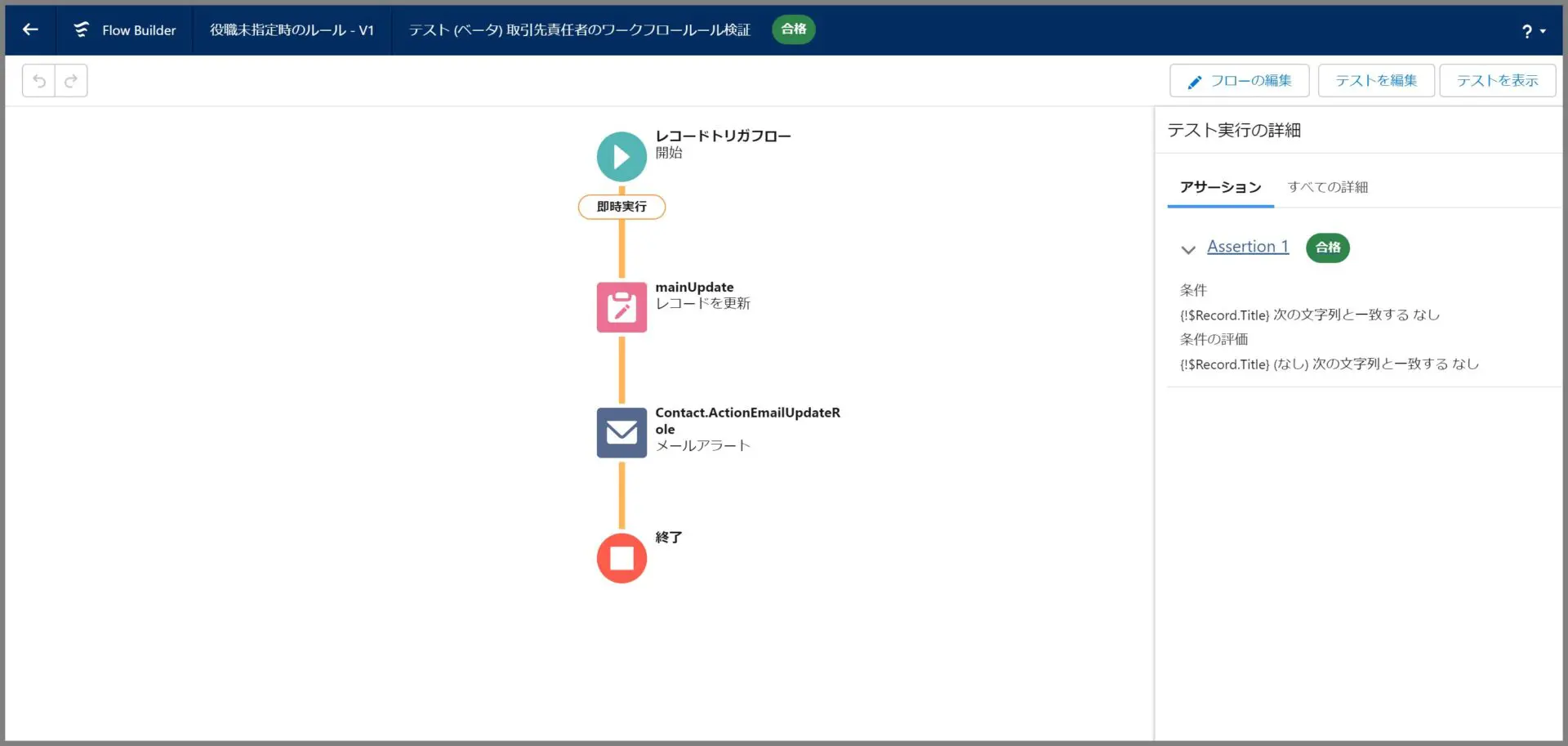The height and width of the screenshot is (746, 1568).
Task: Open the Assertion 1 link
Action: (x=1247, y=247)
